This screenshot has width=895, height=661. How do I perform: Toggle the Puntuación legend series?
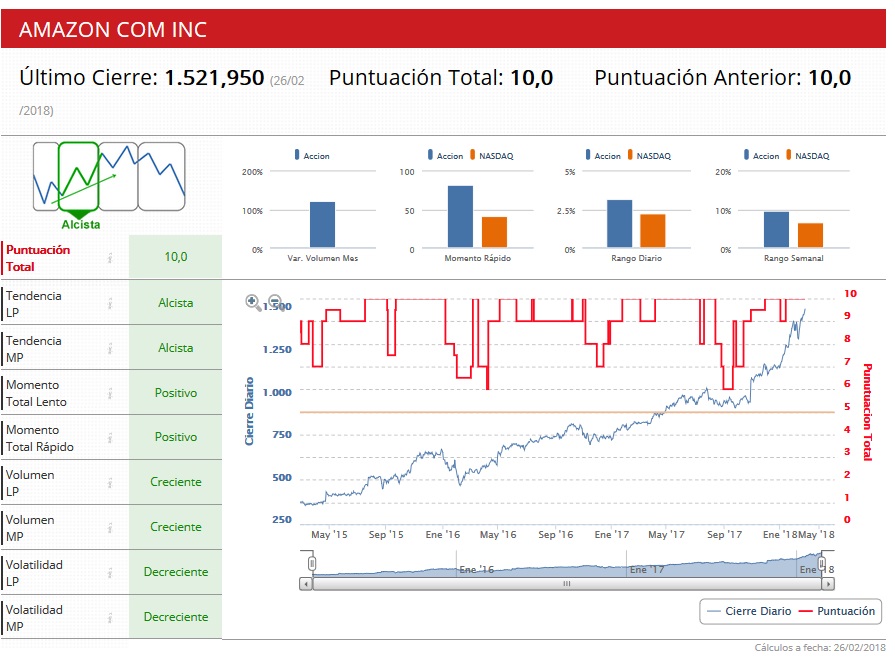[x=836, y=611]
